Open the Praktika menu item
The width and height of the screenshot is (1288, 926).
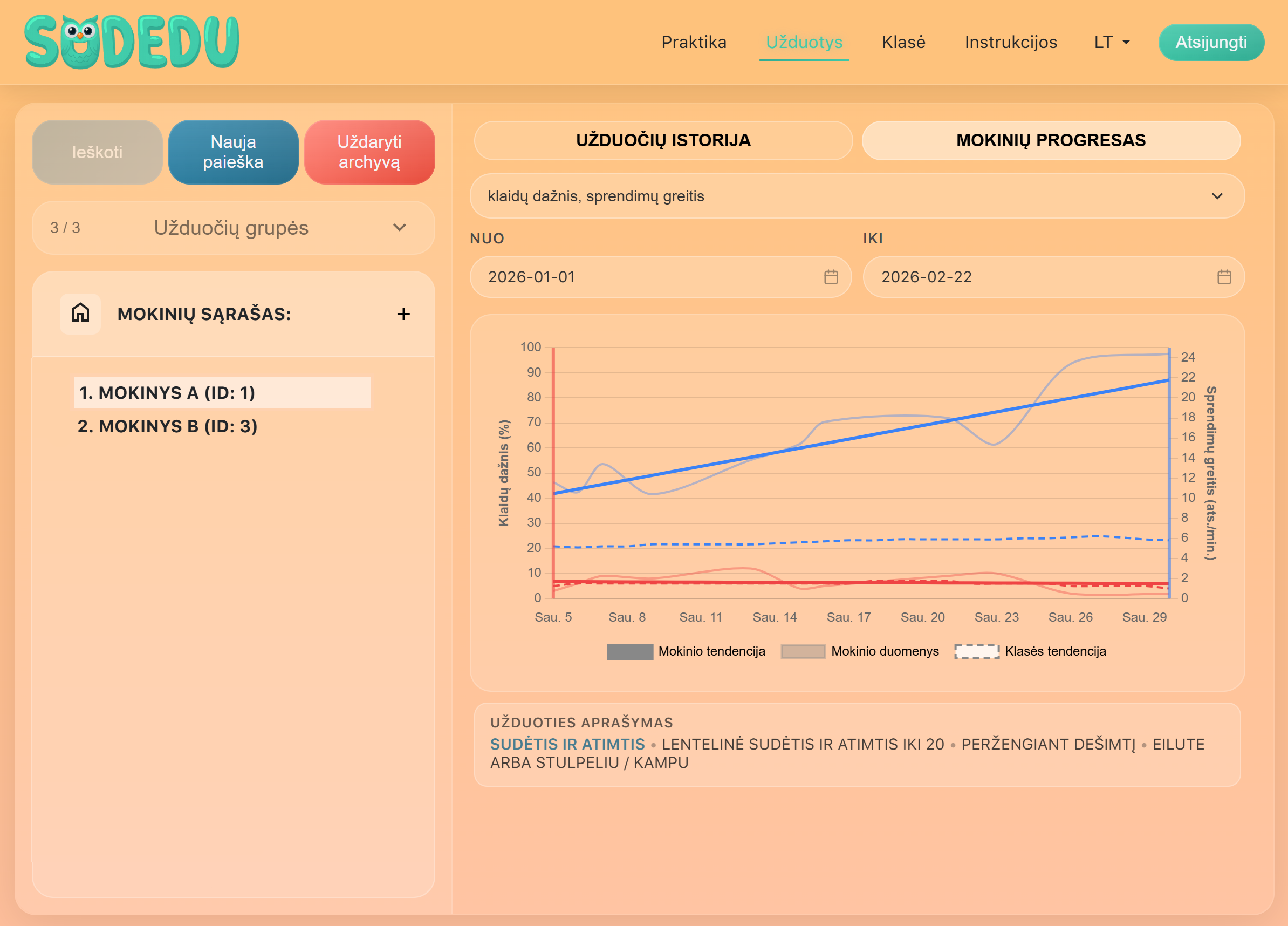click(694, 42)
